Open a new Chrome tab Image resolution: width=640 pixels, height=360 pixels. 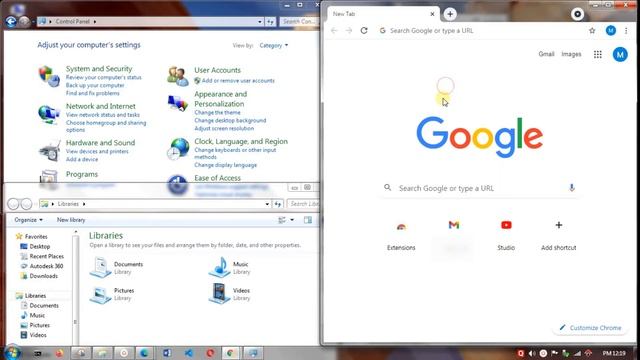tap(450, 14)
